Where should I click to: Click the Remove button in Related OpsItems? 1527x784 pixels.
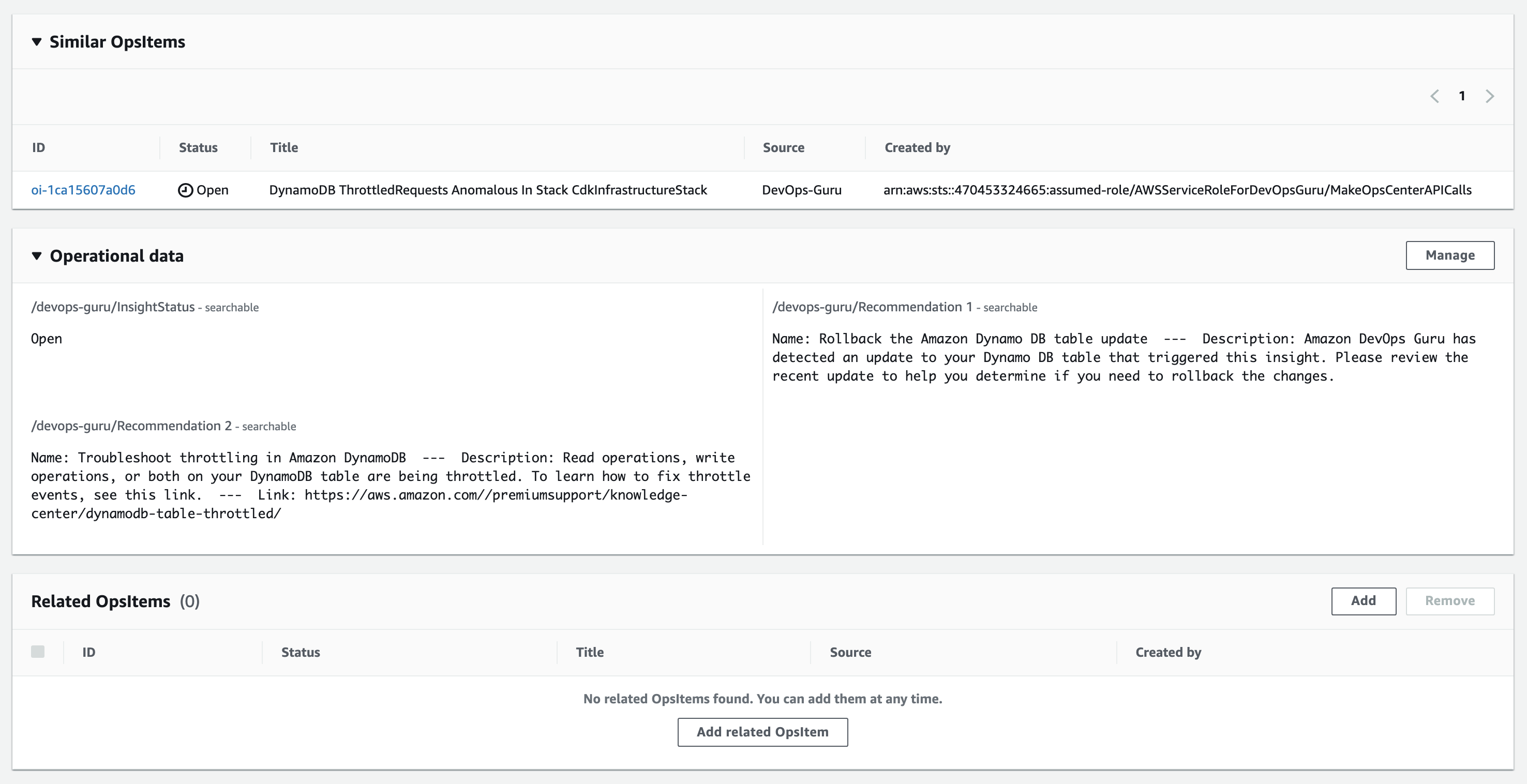click(x=1450, y=600)
